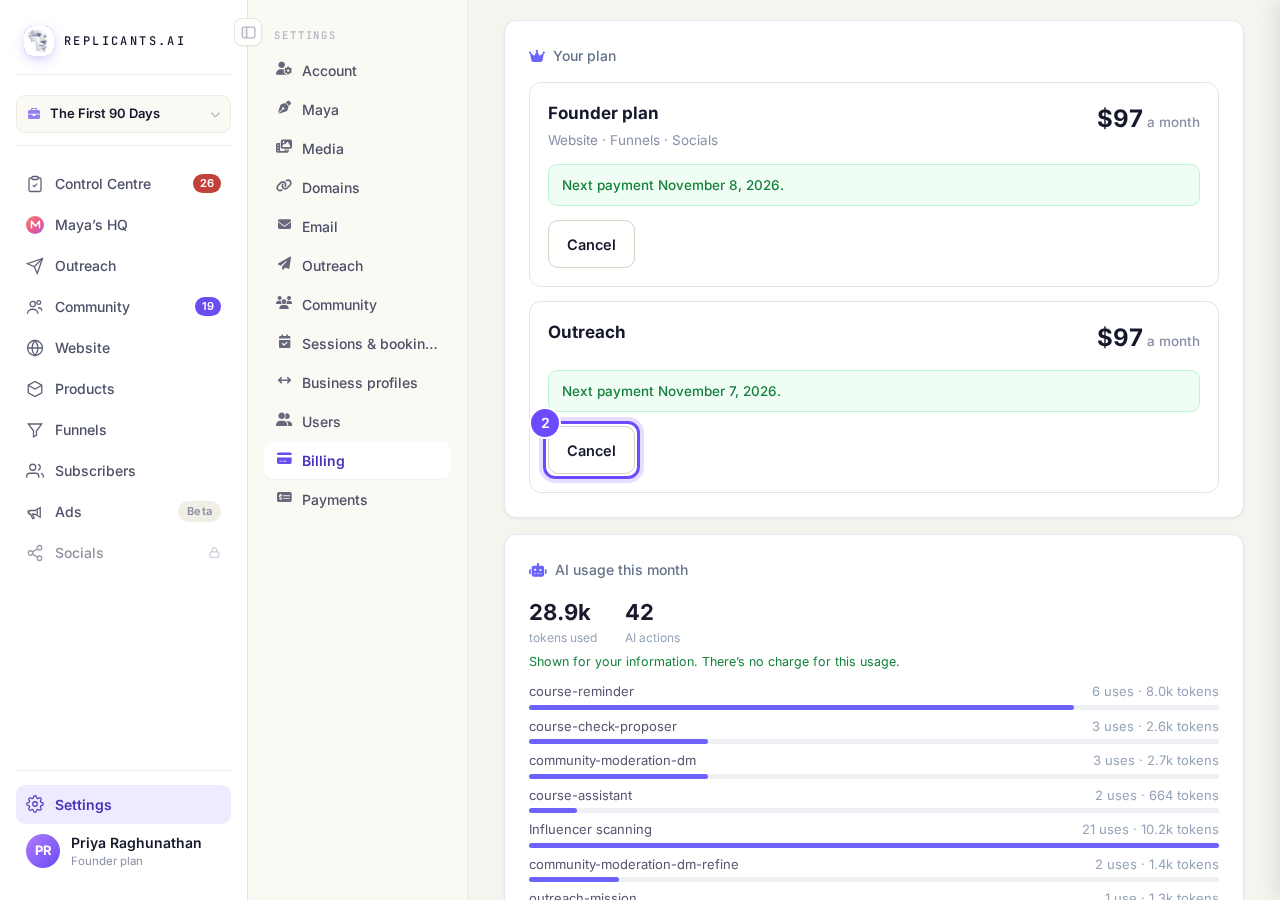Click the Billing card icon in settings
1280x900 pixels.
click(285, 459)
